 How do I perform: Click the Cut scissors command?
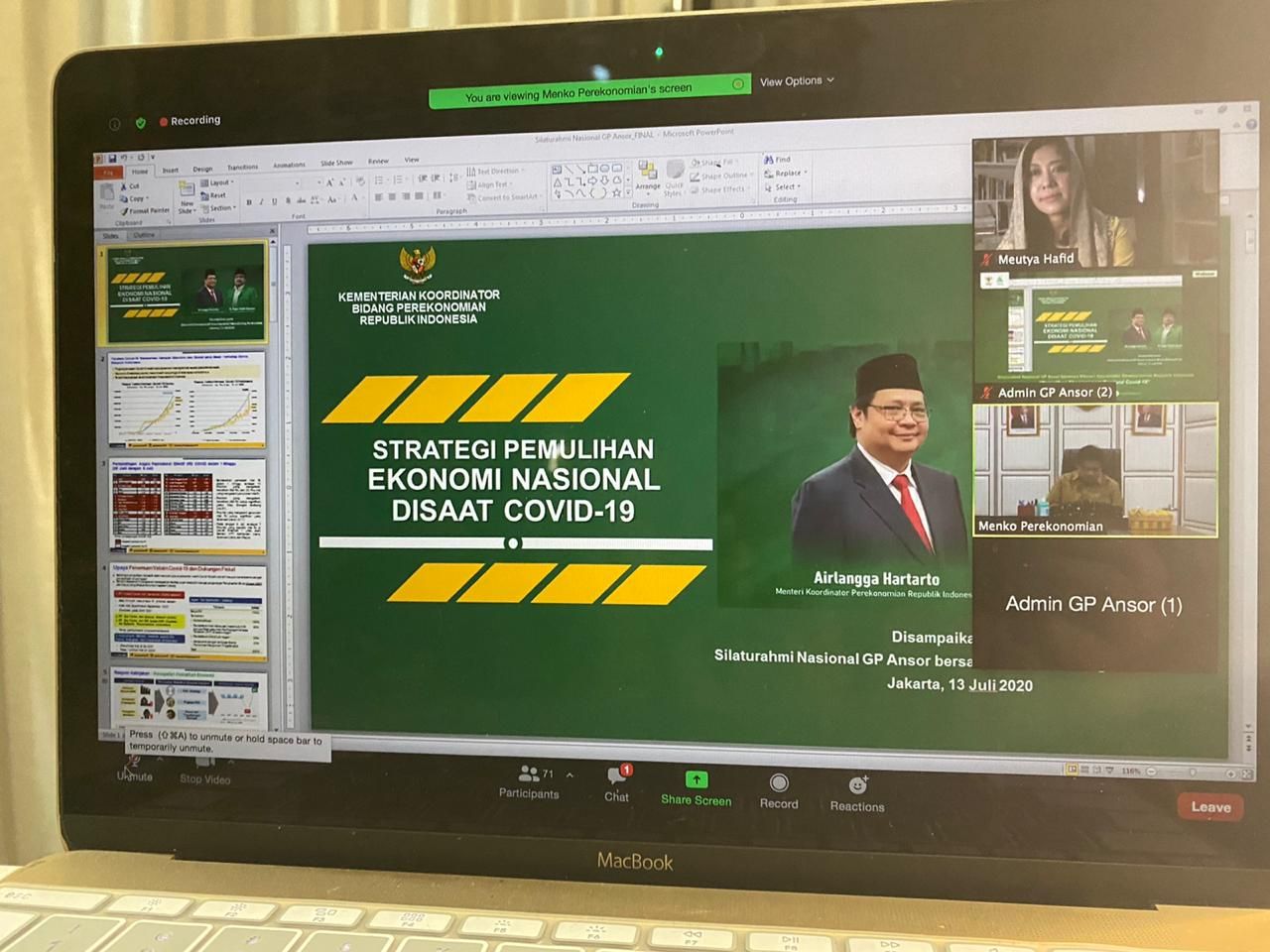[x=131, y=185]
